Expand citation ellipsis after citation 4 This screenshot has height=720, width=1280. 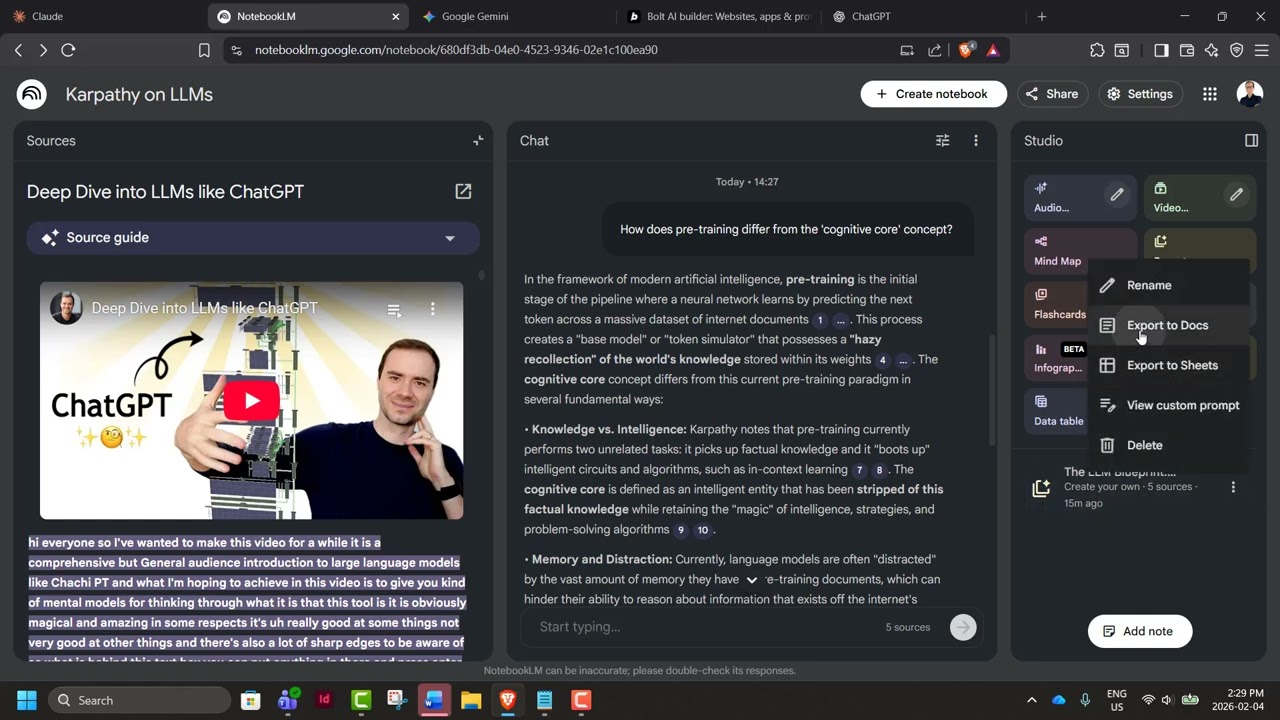click(x=903, y=360)
